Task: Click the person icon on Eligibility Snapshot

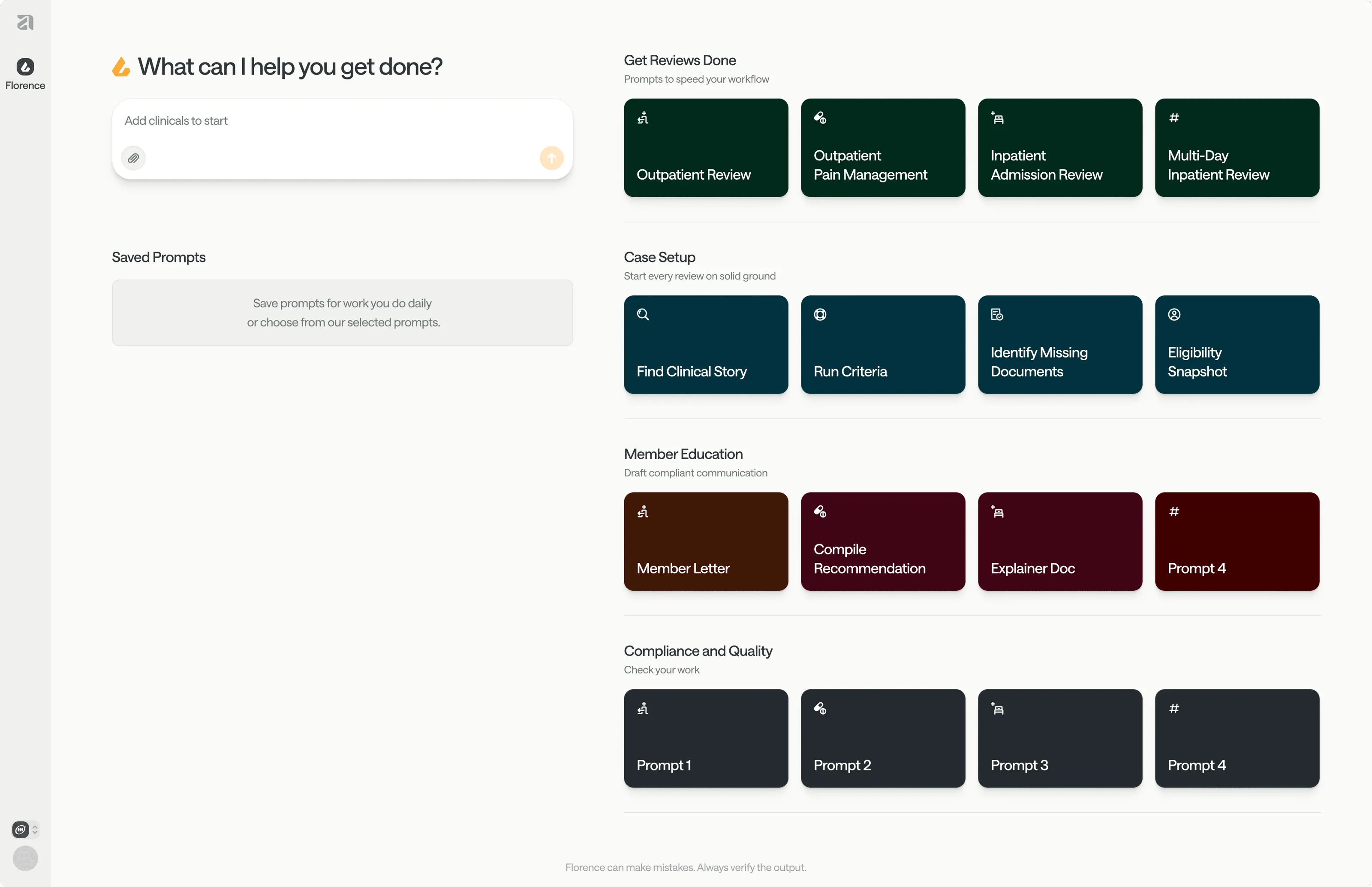Action: 1174,315
